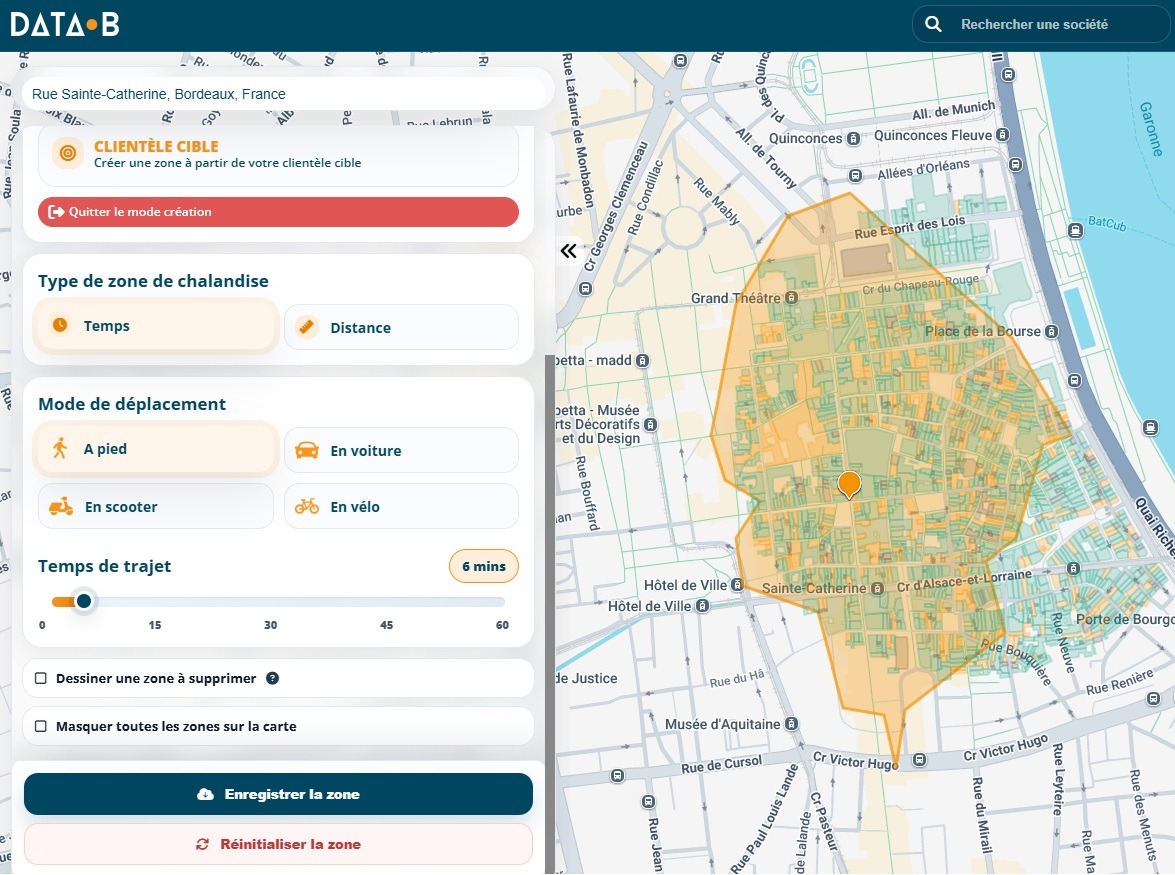Tick Masquer toutes les zones checkbox
The width and height of the screenshot is (1175, 875).
click(x=41, y=727)
